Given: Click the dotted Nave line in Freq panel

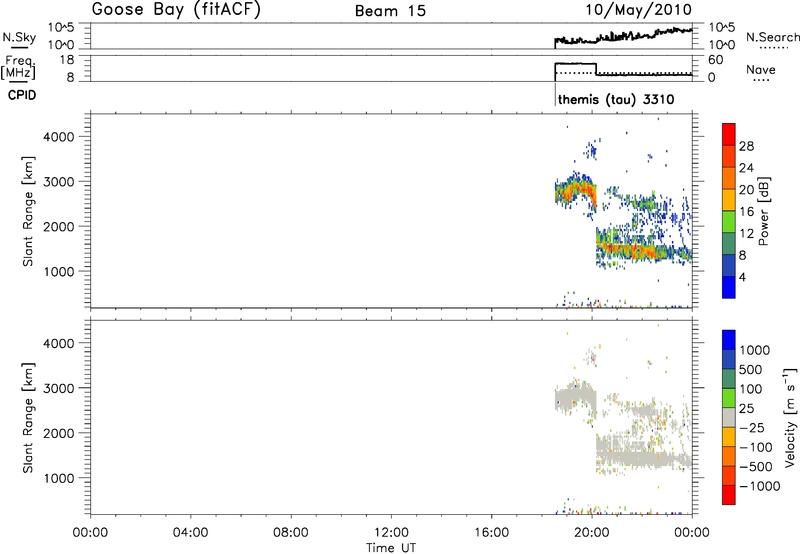Looking at the screenshot, I should pos(623,73).
